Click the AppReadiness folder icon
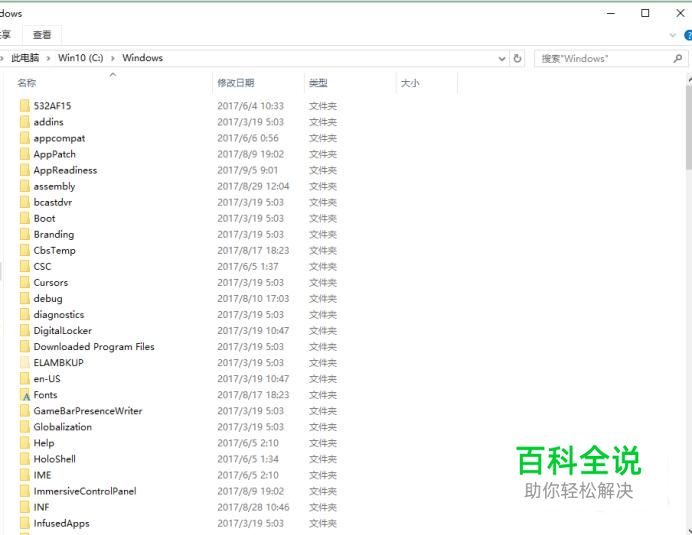Viewport: 692px width, 535px height. coord(25,170)
